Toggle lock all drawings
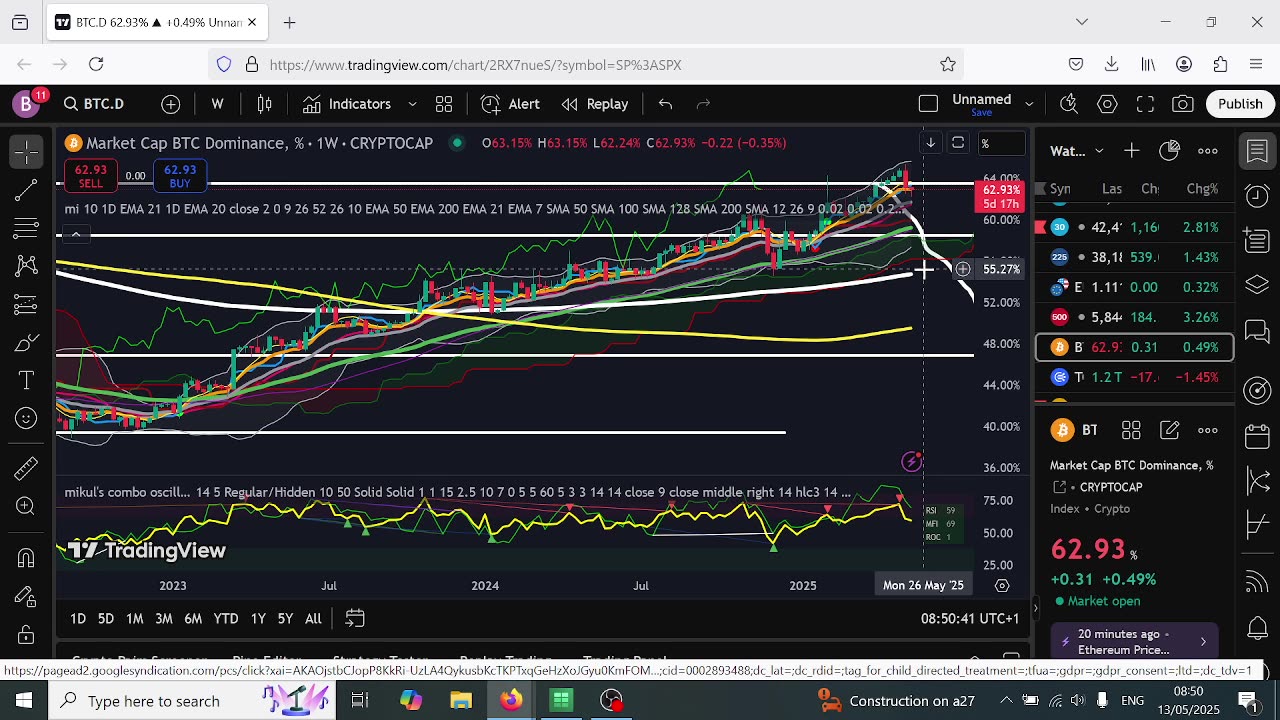The image size is (1280, 720). 27,634
